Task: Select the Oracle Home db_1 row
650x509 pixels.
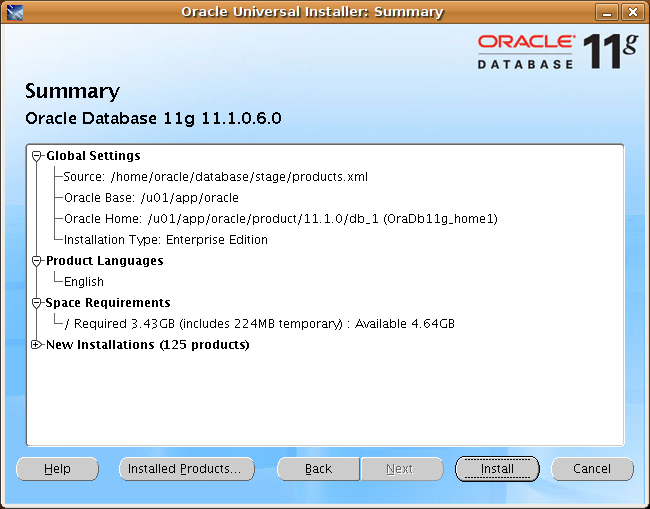Action: [281, 218]
